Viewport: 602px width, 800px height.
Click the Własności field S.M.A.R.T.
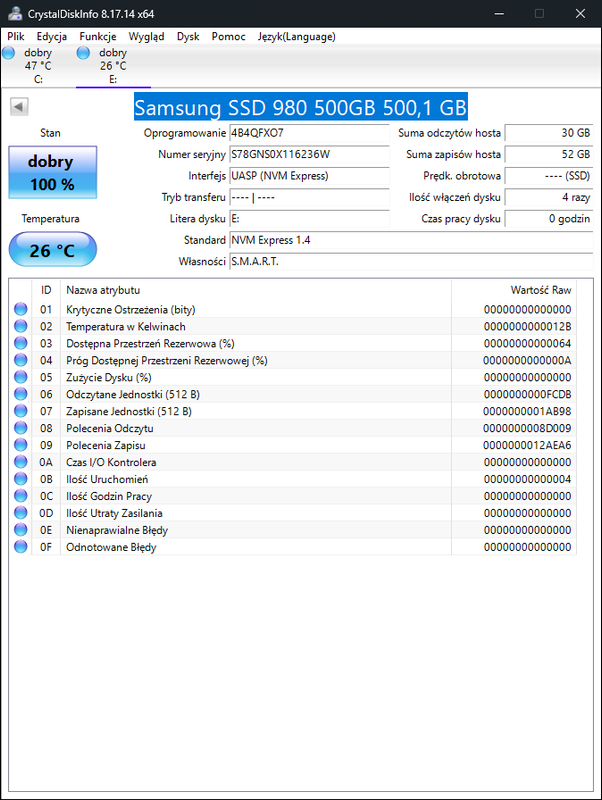pyautogui.click(x=411, y=262)
